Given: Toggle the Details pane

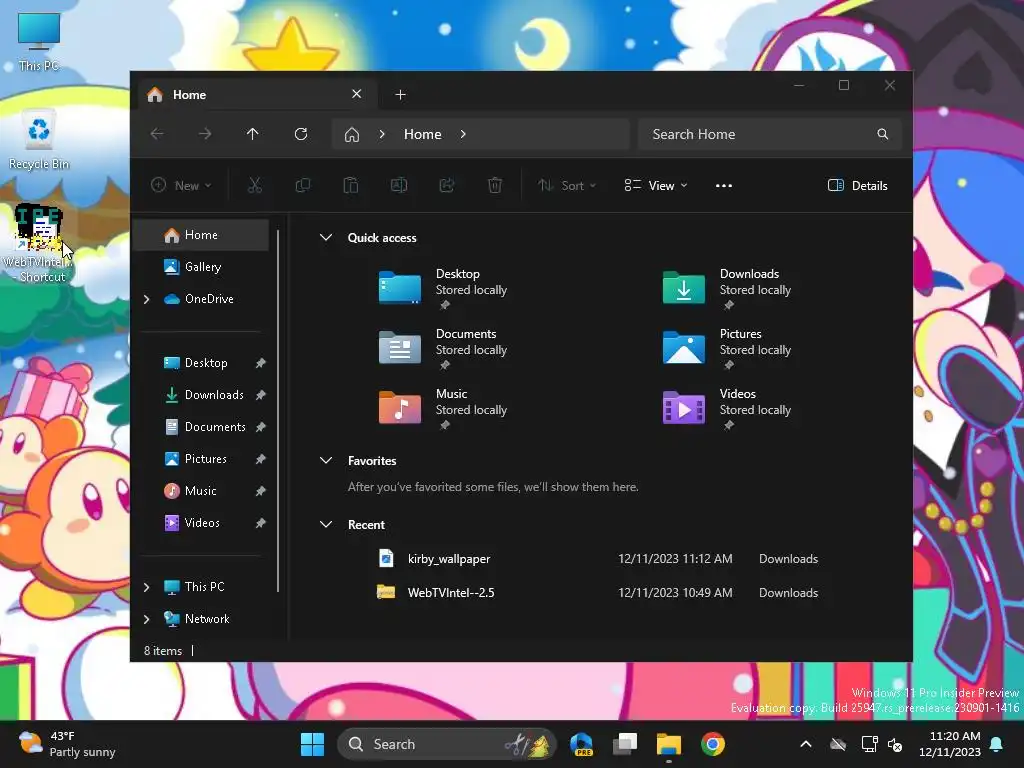Looking at the screenshot, I should pos(857,185).
